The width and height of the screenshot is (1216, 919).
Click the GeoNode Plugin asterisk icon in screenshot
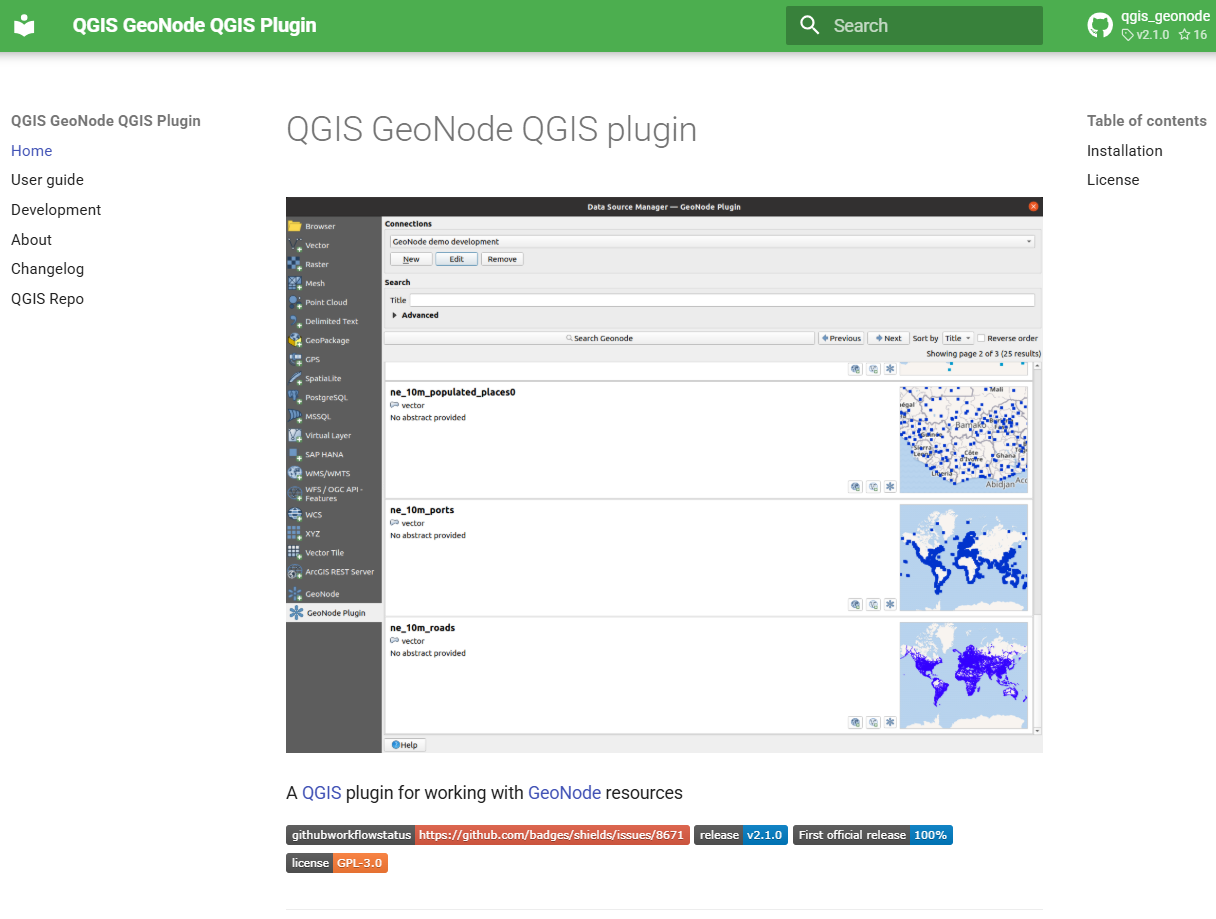click(x=296, y=613)
